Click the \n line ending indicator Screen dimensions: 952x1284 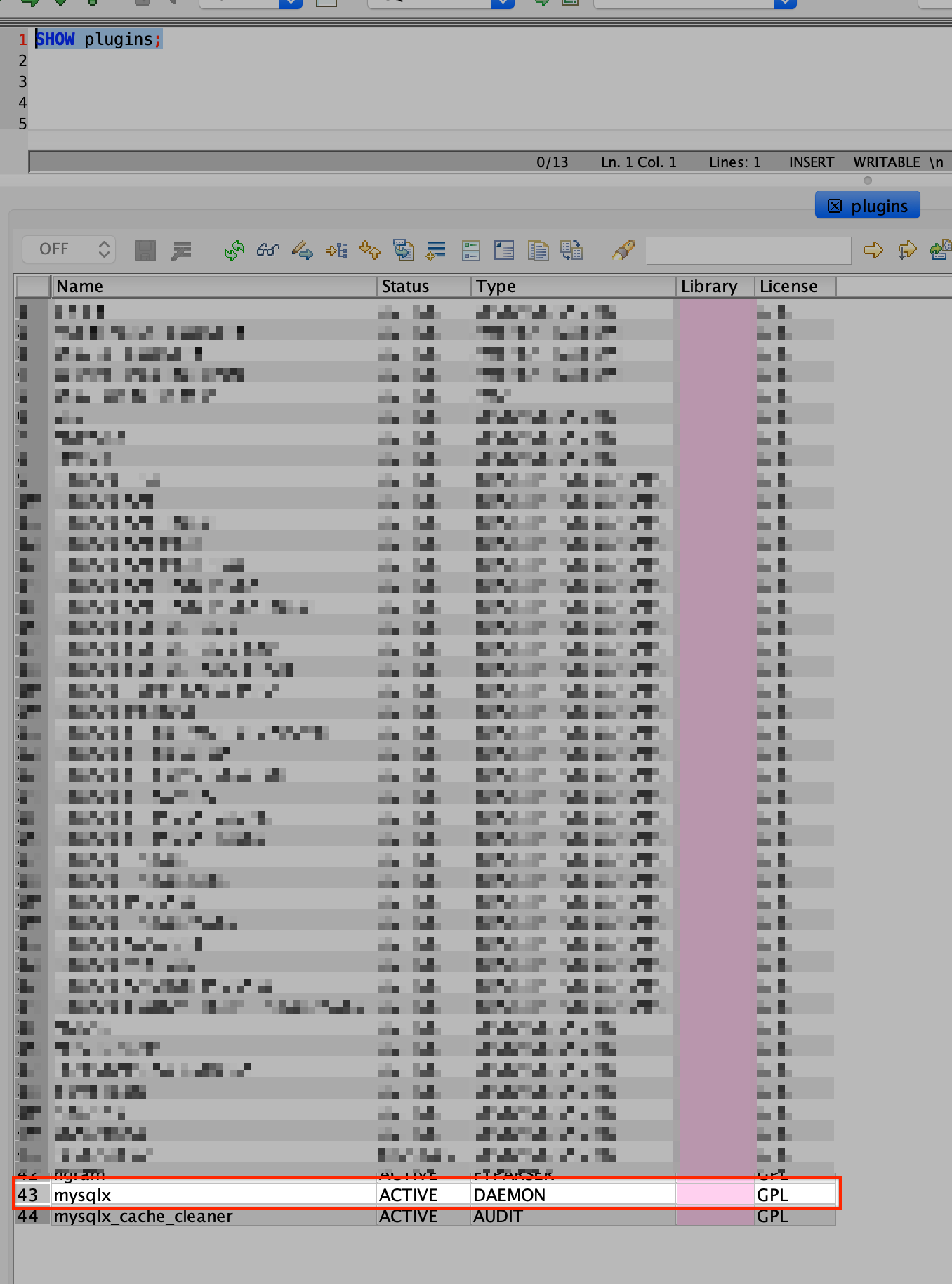(x=937, y=162)
